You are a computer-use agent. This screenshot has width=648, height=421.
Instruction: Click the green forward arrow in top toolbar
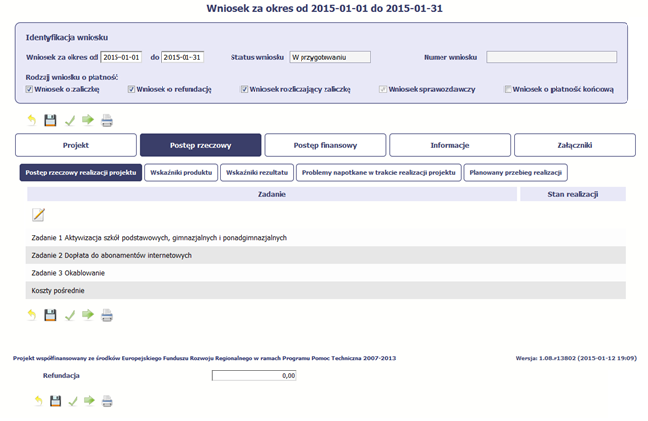coord(88,120)
